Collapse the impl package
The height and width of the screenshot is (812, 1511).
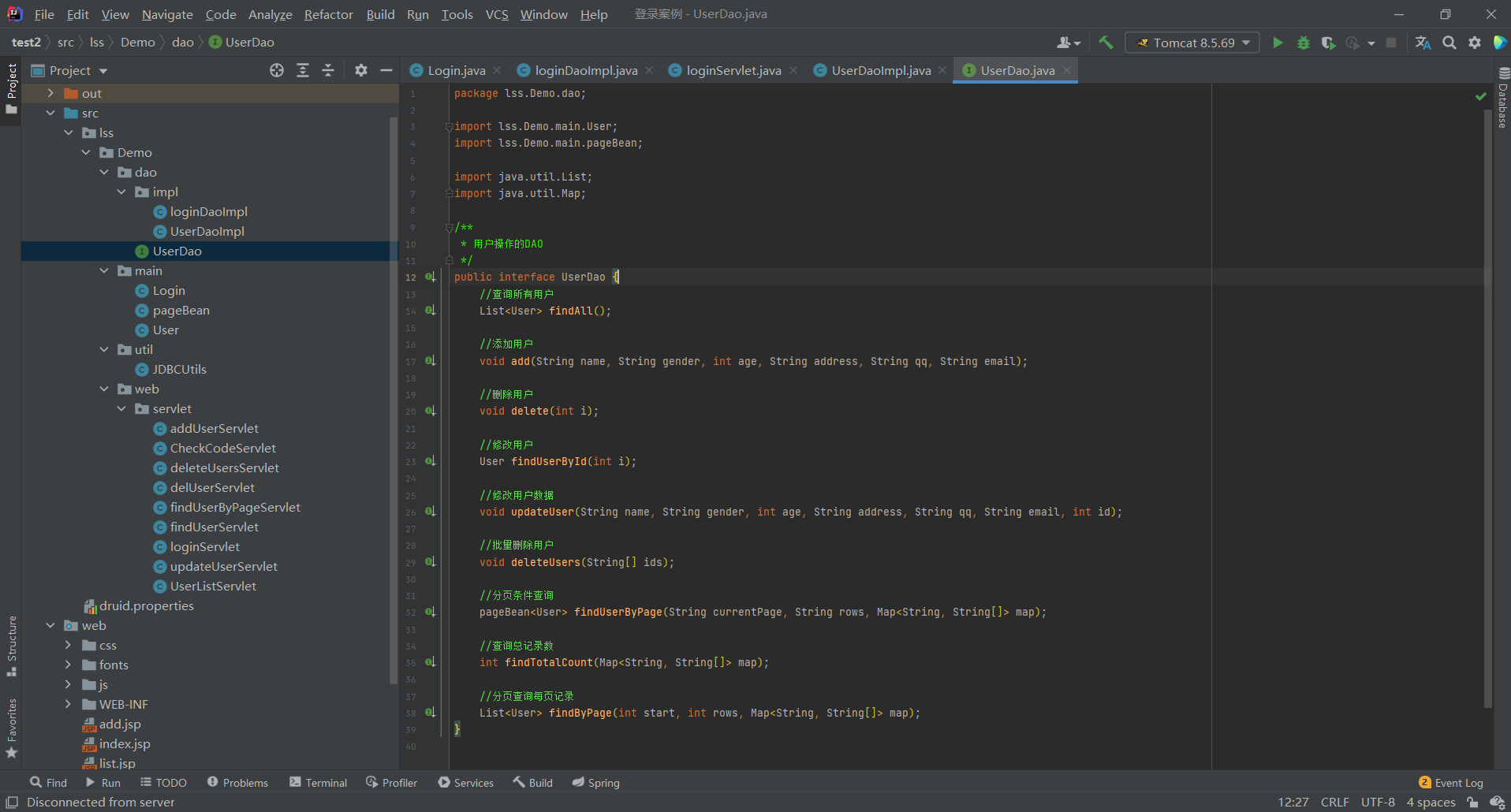(121, 192)
